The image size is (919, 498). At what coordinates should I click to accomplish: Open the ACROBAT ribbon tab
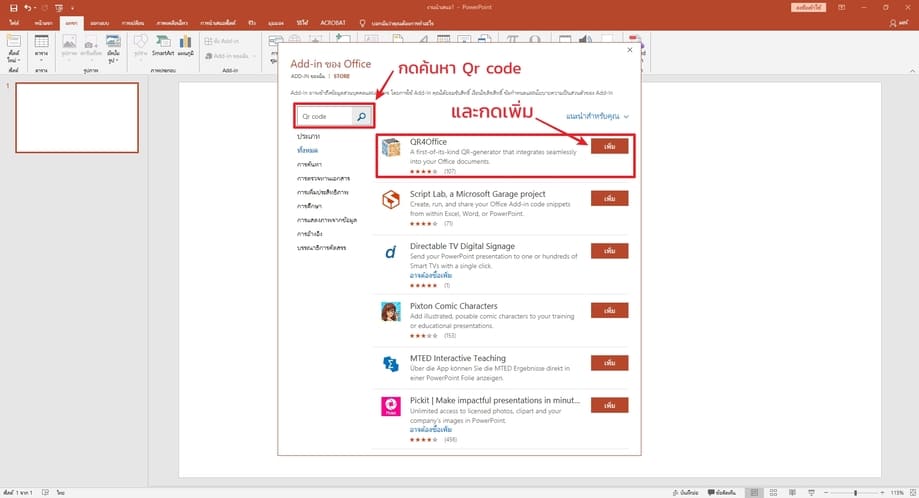click(x=332, y=23)
